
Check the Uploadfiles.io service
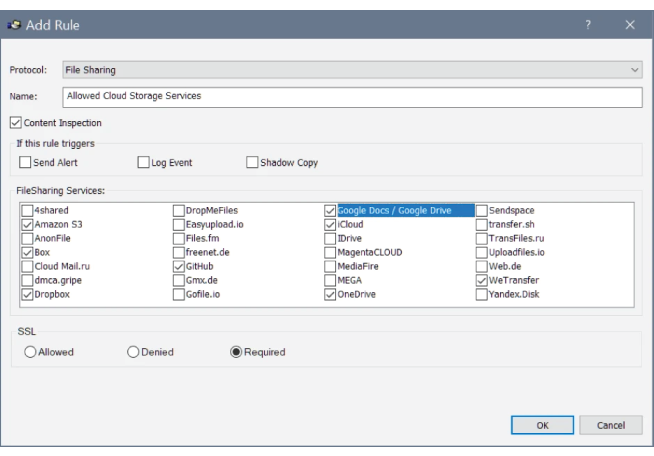[482, 252]
